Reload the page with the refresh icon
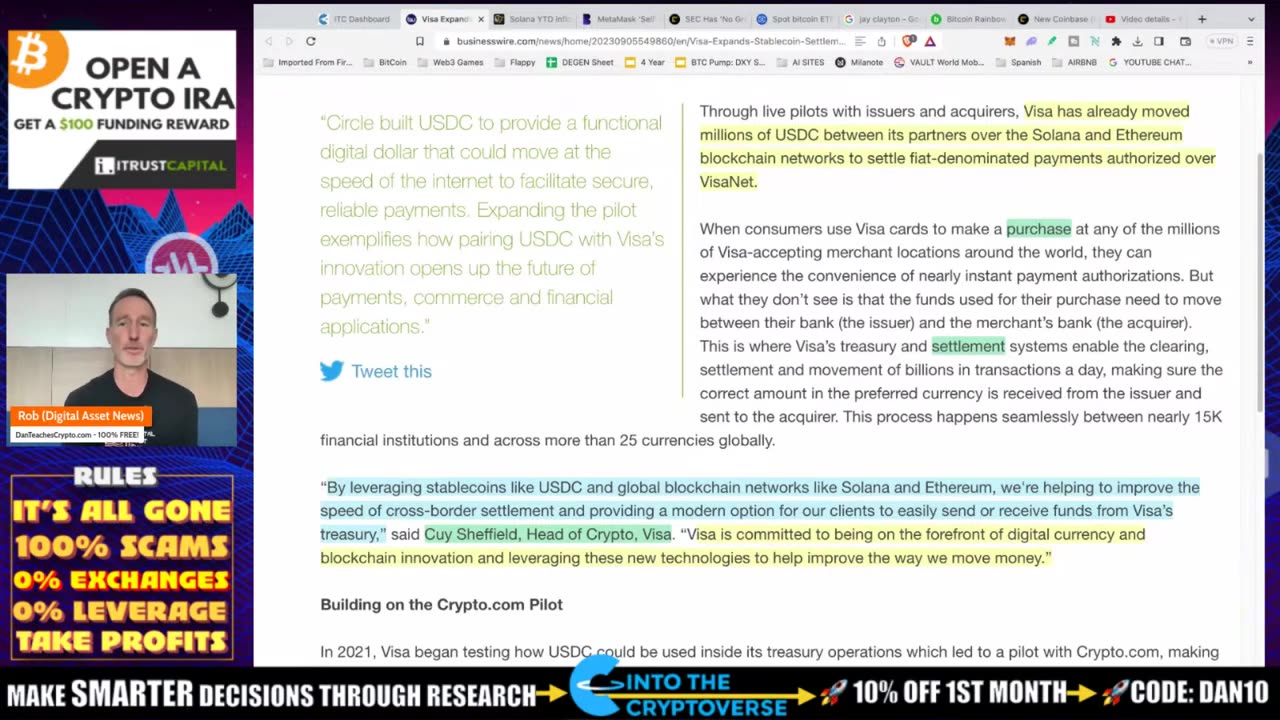Viewport: 1280px width, 720px height. [311, 41]
